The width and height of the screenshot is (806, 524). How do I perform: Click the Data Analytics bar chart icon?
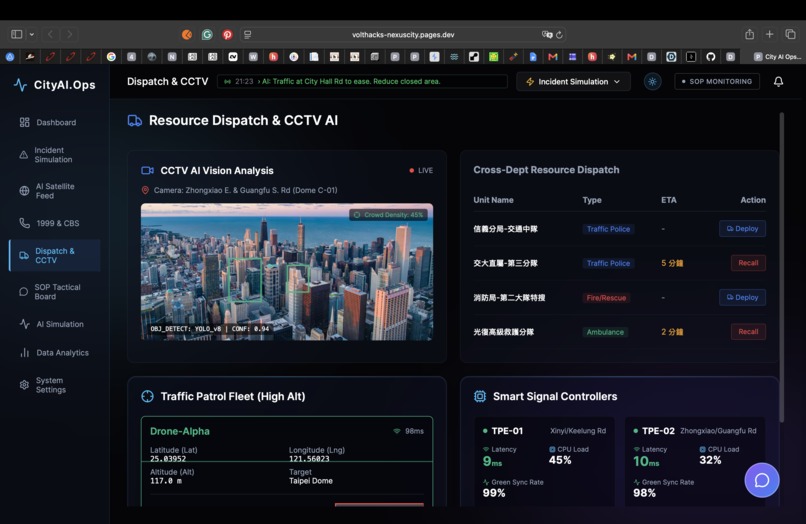[x=24, y=353]
